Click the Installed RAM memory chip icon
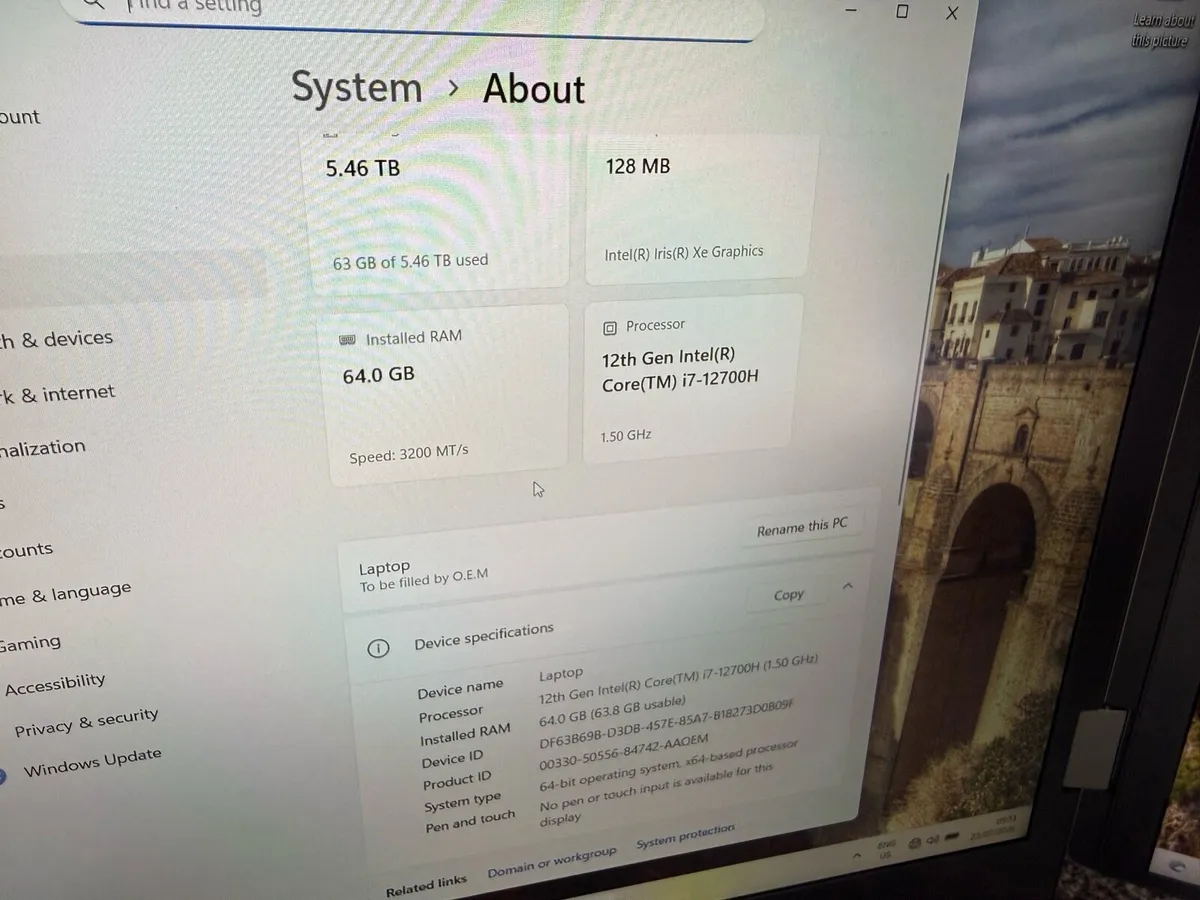 (x=349, y=340)
